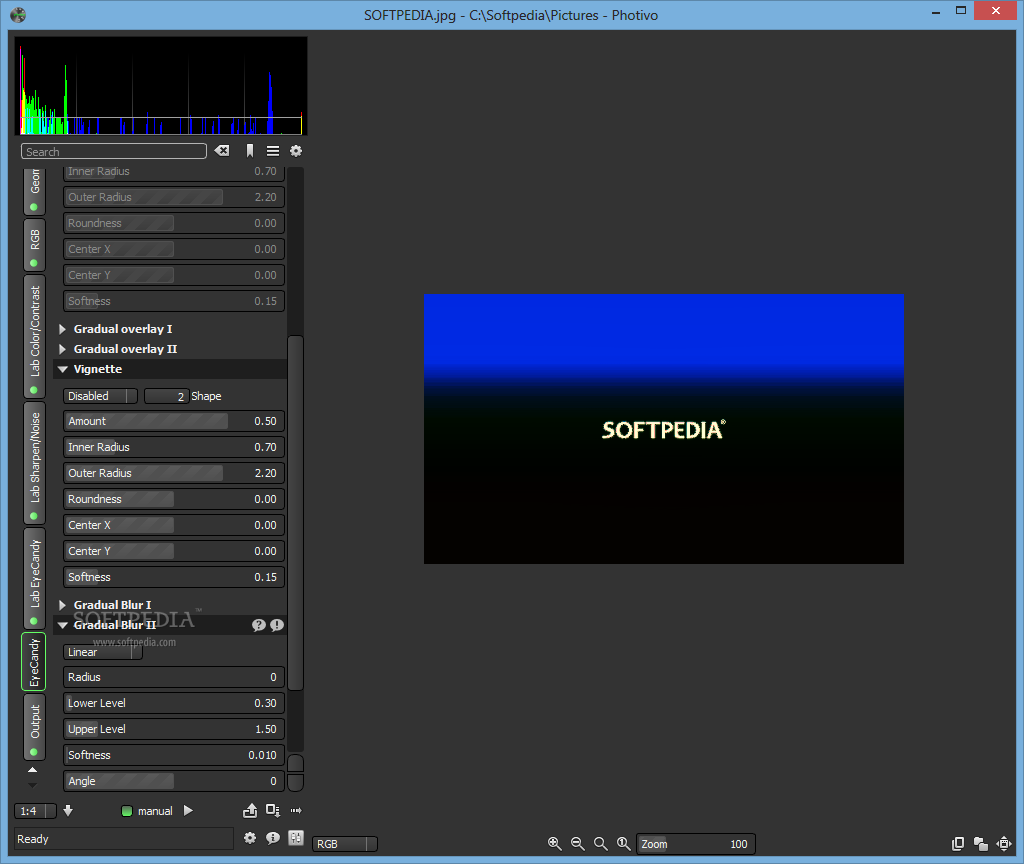Click the Vignette Outer Radius 2.20 slider
1024x864 pixels.
[174, 473]
